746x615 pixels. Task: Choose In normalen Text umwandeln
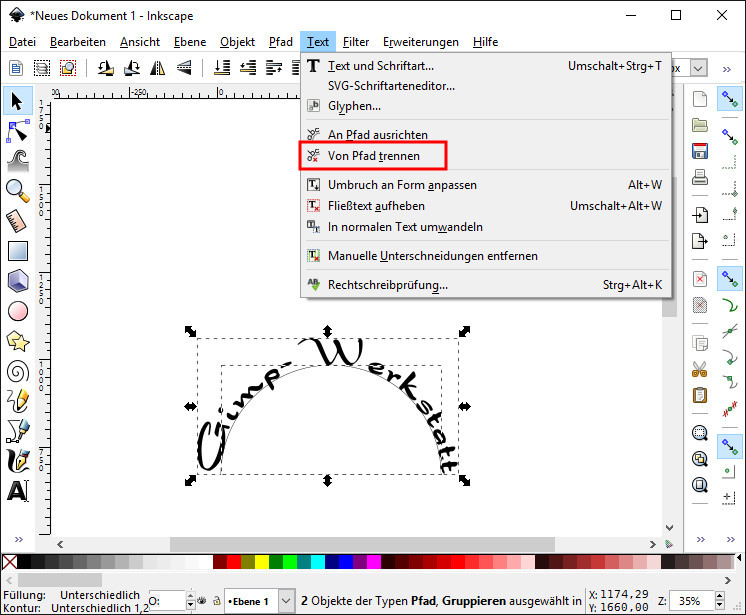[485, 227]
